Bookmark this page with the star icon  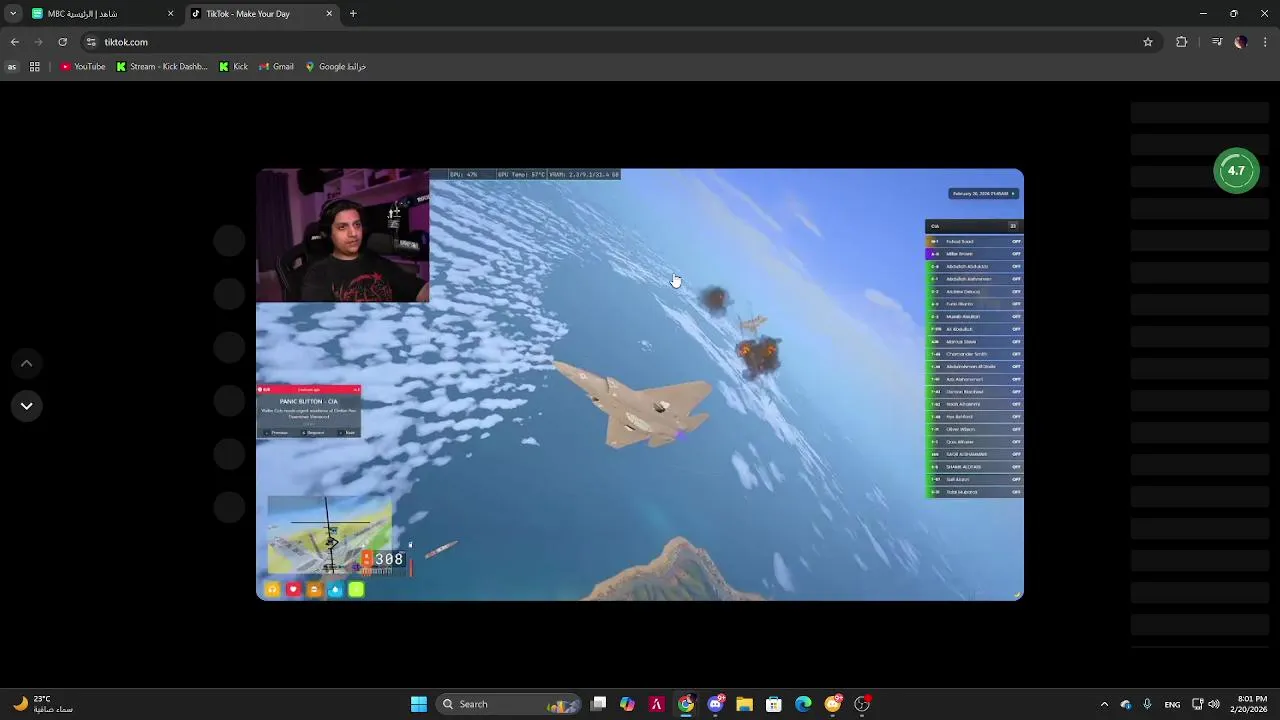[1148, 42]
